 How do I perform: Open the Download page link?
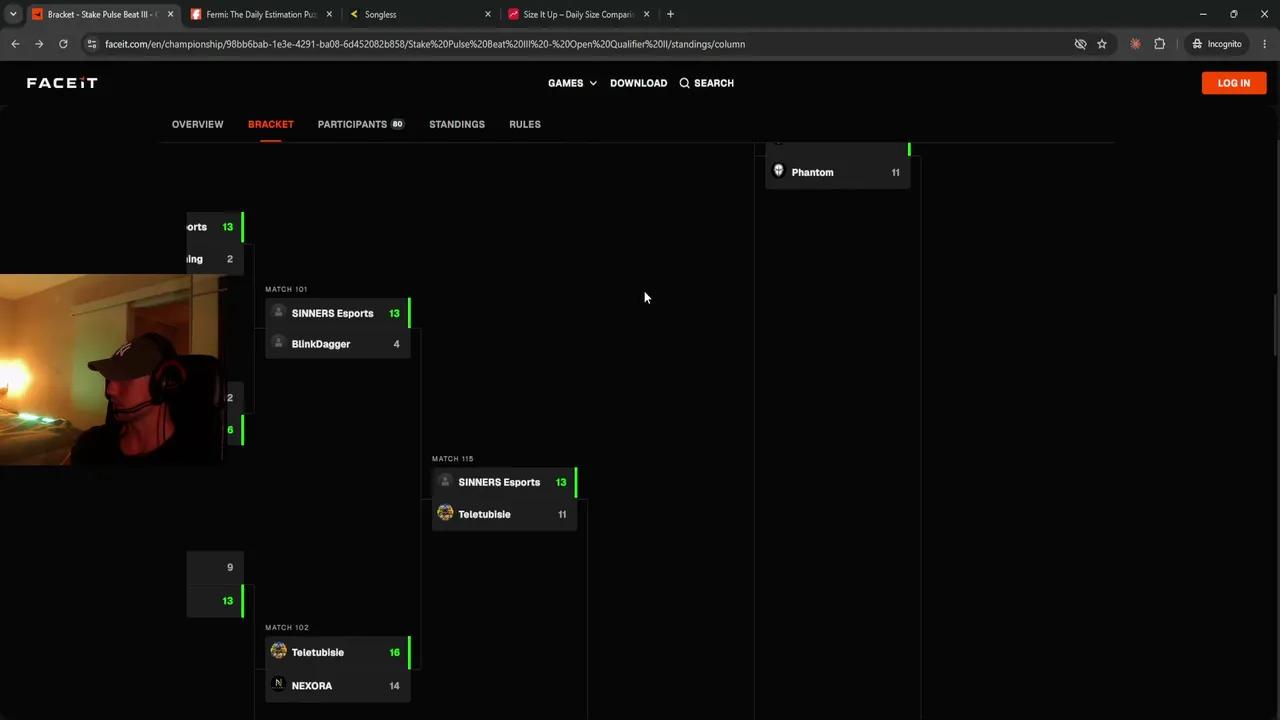[638, 83]
